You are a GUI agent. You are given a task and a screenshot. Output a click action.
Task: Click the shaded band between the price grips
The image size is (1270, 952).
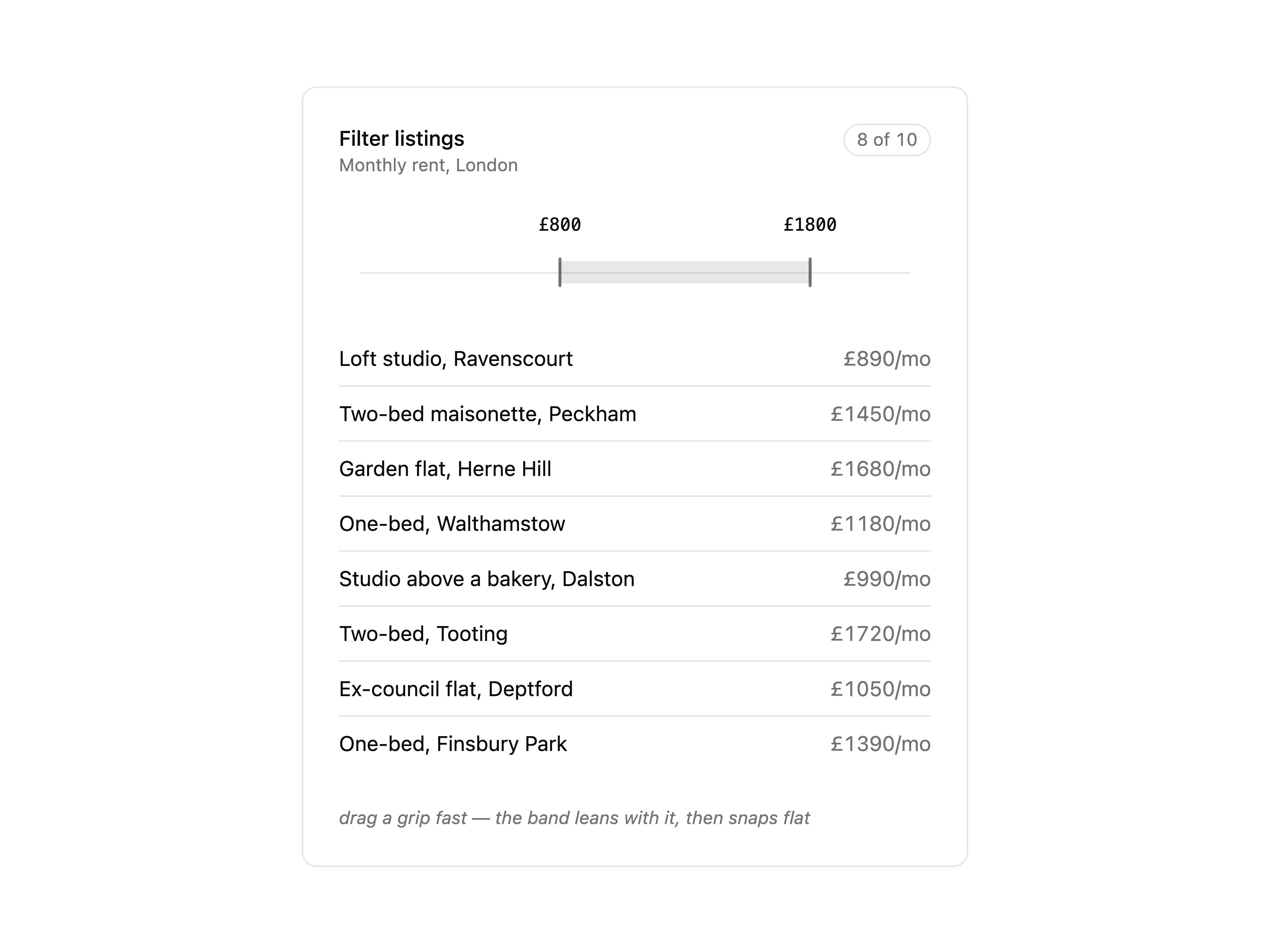tap(685, 272)
